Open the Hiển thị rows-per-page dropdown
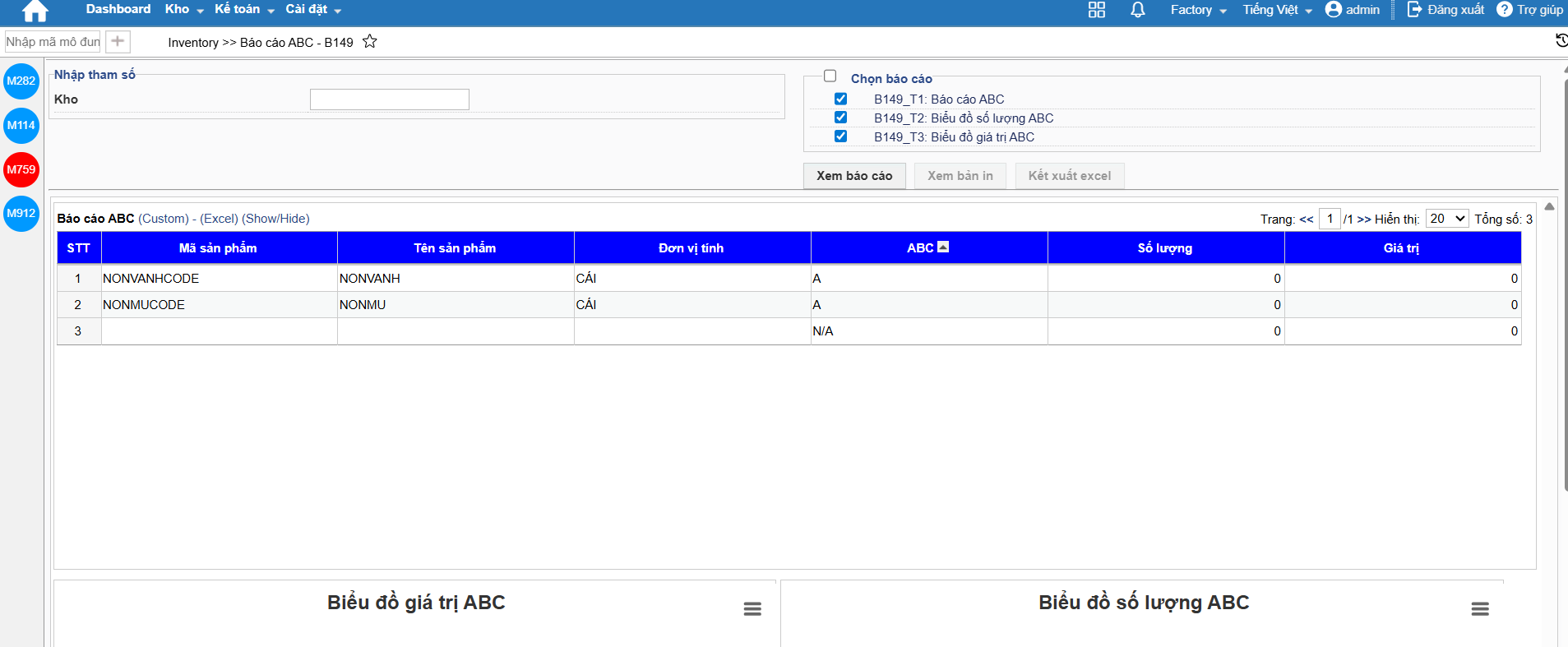 pos(1447,219)
